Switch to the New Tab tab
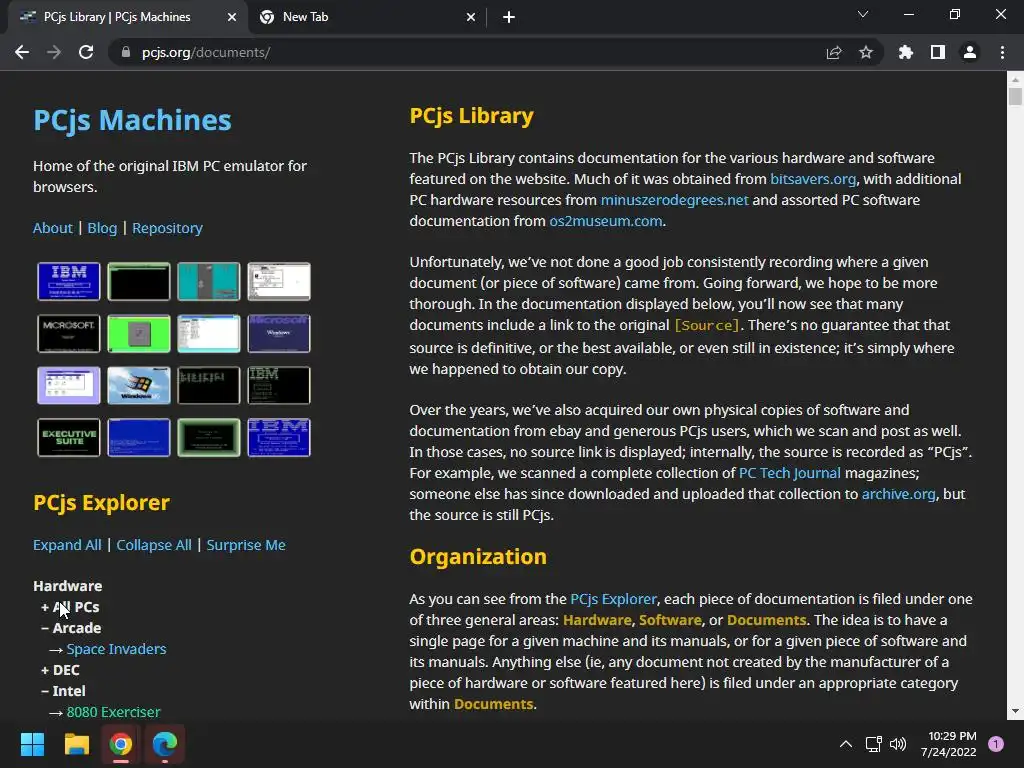Viewport: 1024px width, 768px height. click(366, 18)
